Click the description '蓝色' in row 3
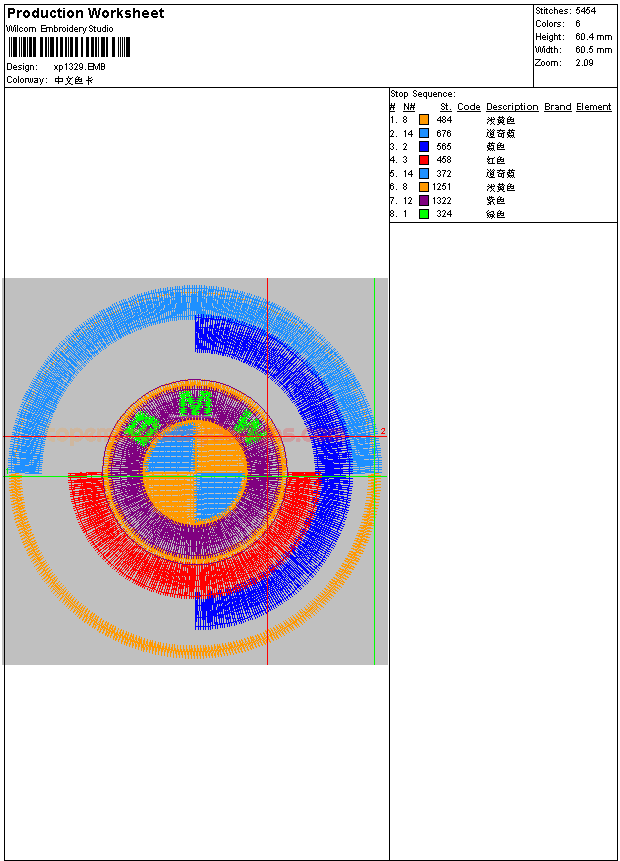The image size is (620, 861). coord(495,147)
